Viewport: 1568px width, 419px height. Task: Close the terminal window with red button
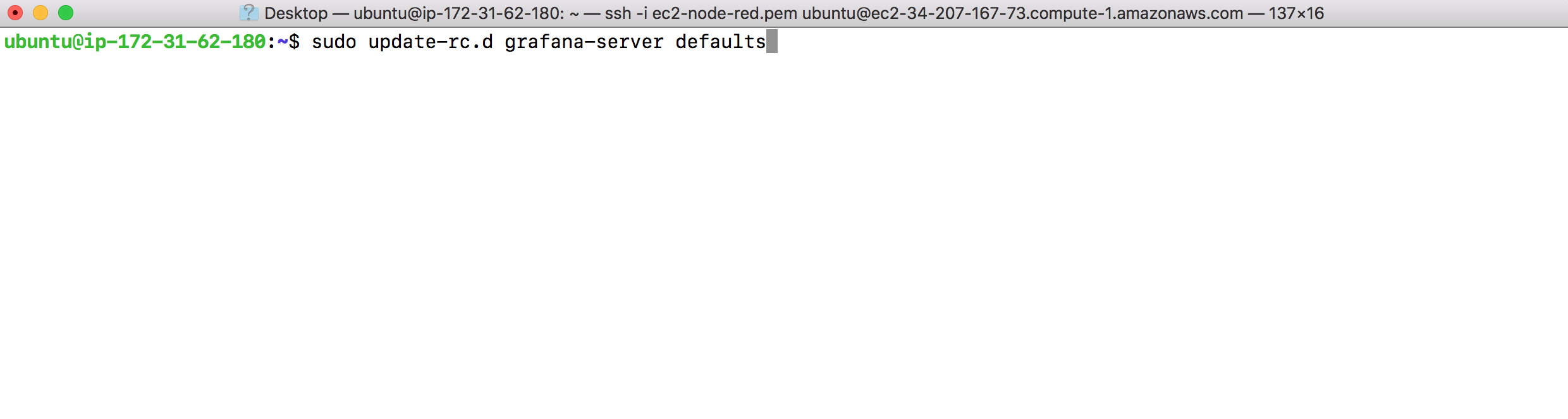pyautogui.click(x=15, y=13)
